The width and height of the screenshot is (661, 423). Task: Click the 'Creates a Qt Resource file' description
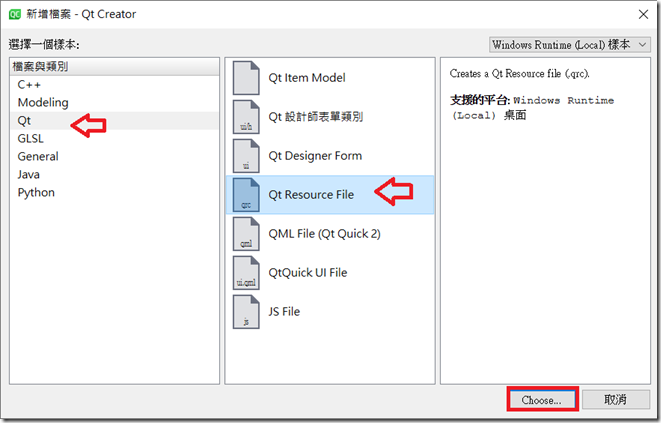pyautogui.click(x=519, y=74)
